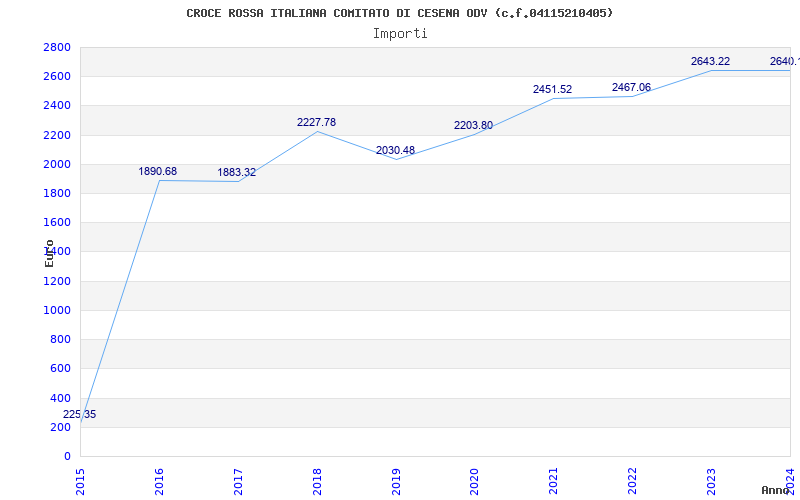The image size is (800, 500).
Task: Click the 2800 y-axis tick label
Action: (57, 47)
